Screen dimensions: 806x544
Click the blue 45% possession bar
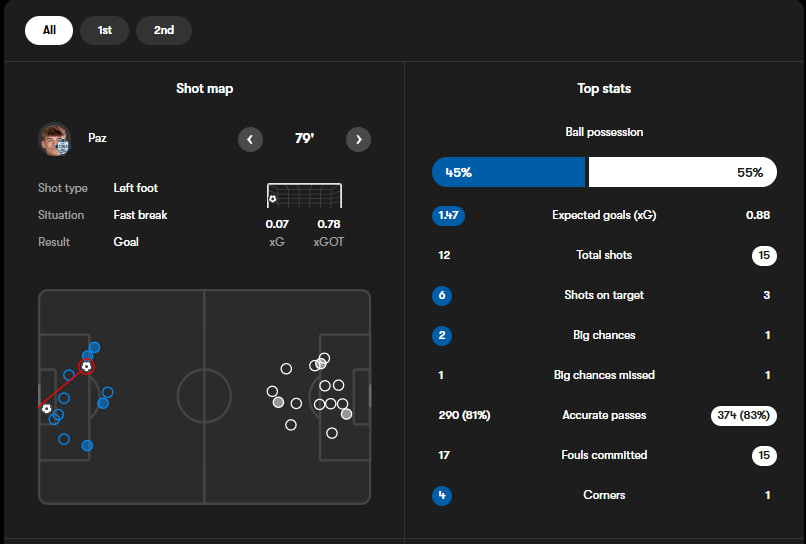[x=508, y=172]
